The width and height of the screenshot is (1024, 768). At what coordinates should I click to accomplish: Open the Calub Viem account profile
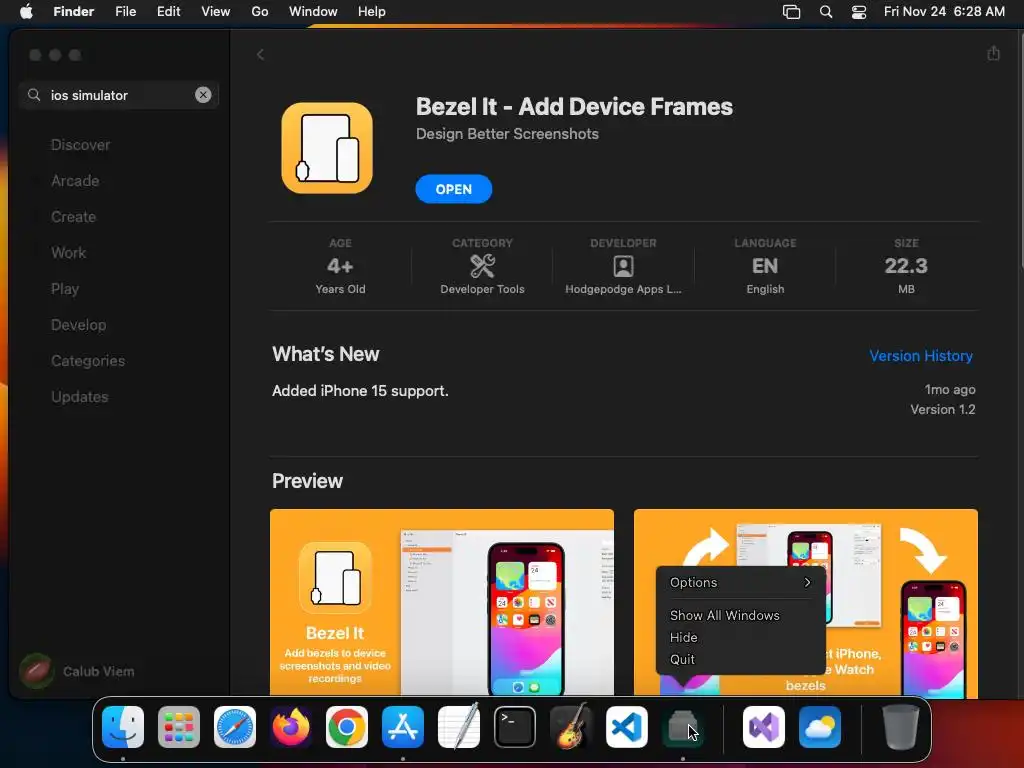[77, 671]
